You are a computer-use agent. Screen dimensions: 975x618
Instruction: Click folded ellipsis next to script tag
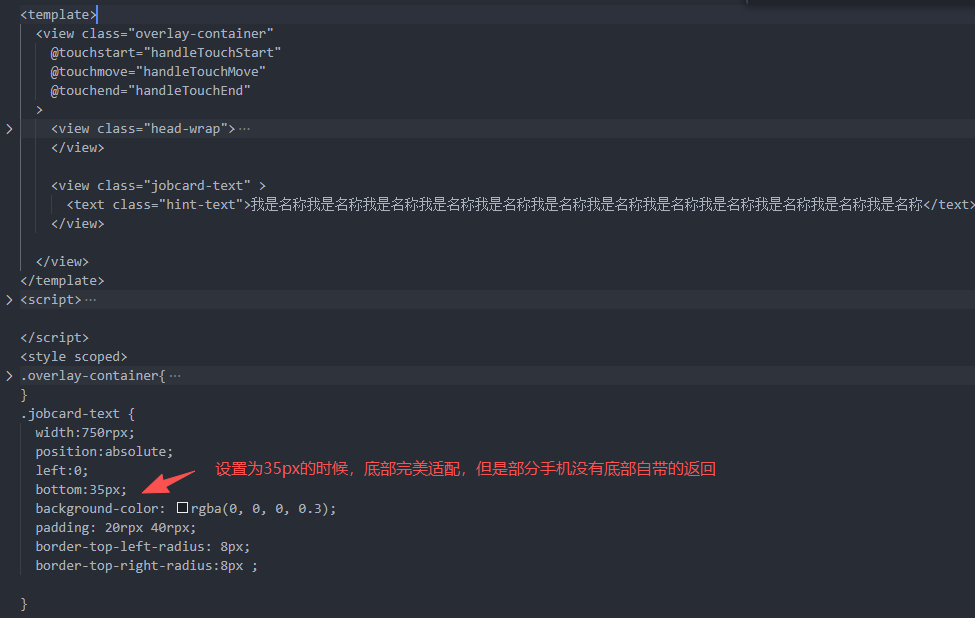[x=91, y=300]
